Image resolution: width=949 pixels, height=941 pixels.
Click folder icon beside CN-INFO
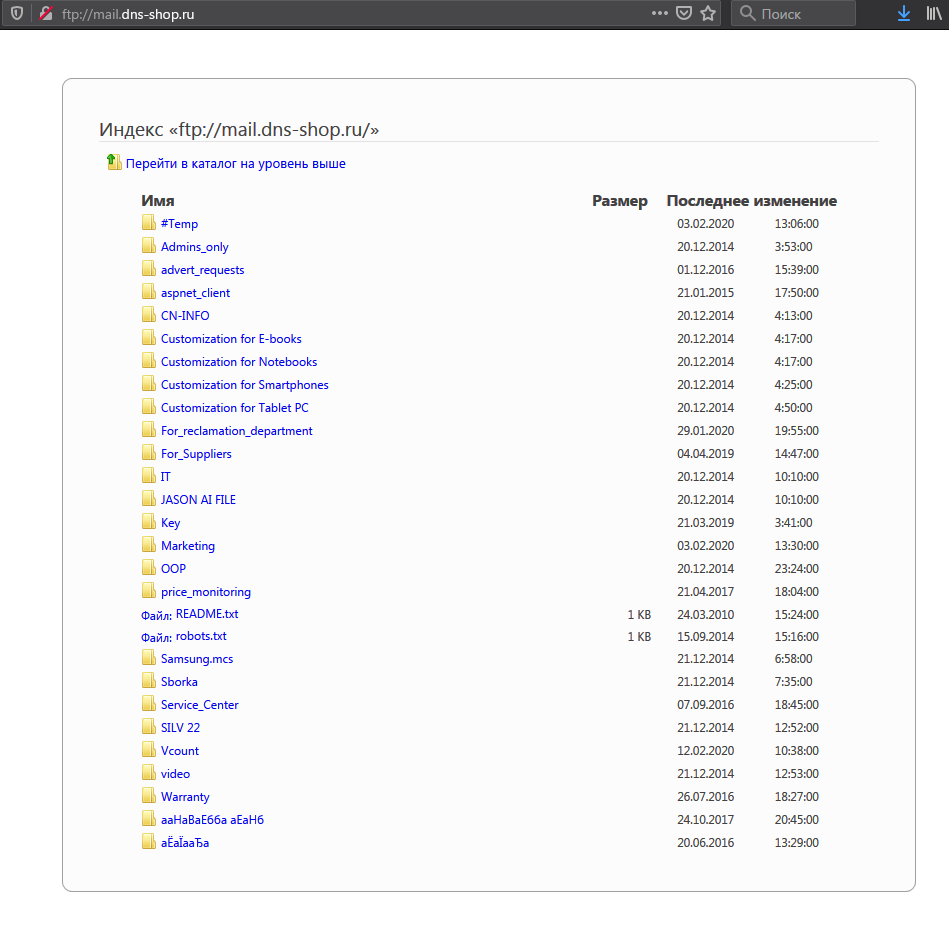point(149,315)
